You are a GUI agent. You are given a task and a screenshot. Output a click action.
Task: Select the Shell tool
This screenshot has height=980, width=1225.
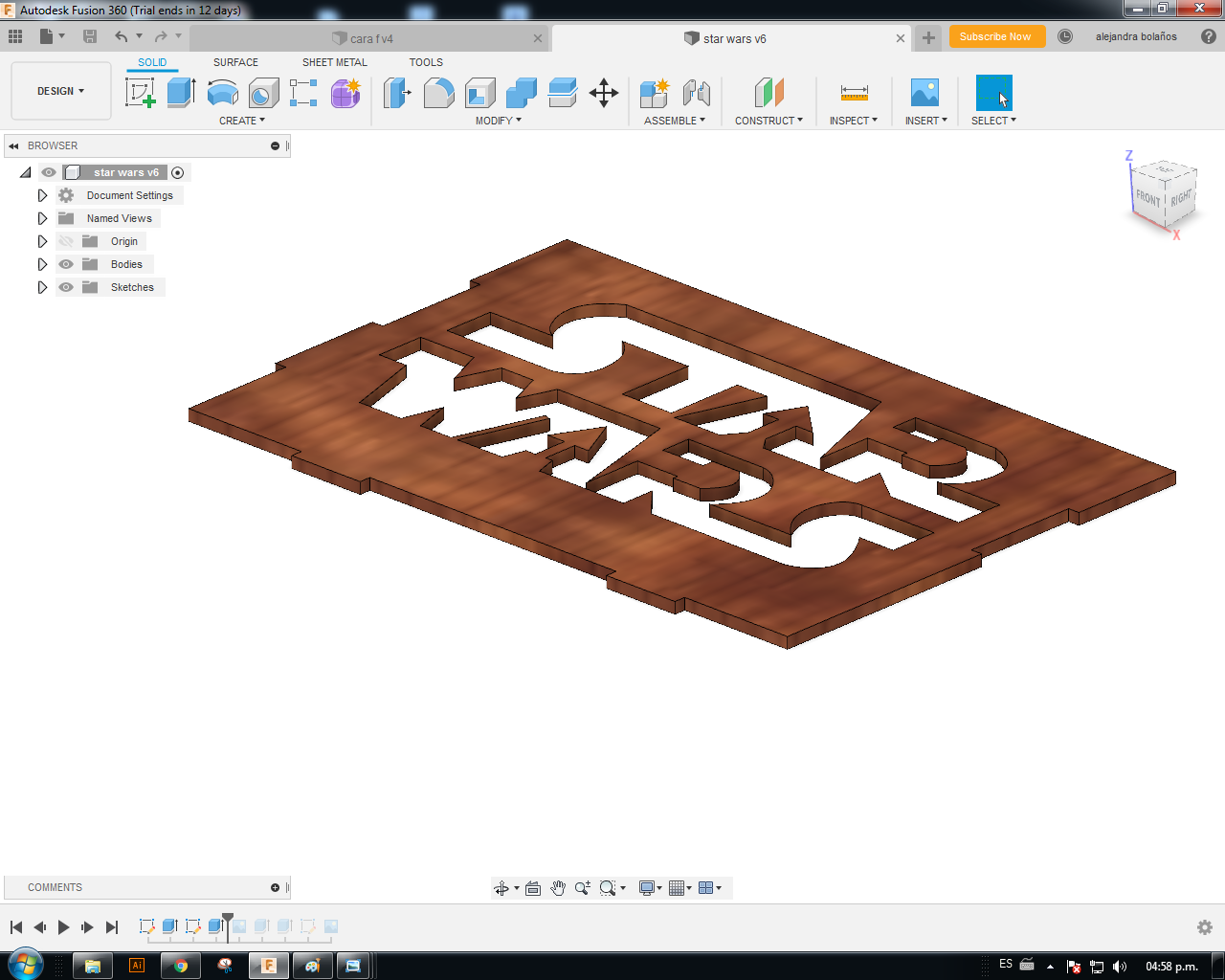[479, 93]
